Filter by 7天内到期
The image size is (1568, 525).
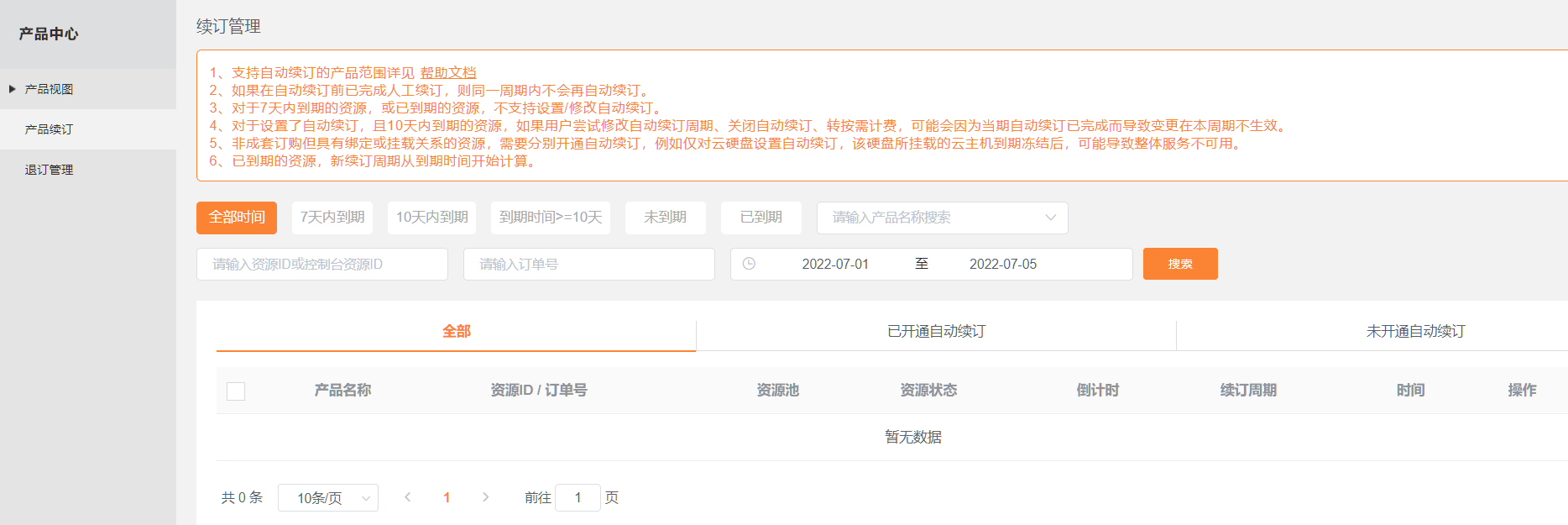click(x=332, y=218)
